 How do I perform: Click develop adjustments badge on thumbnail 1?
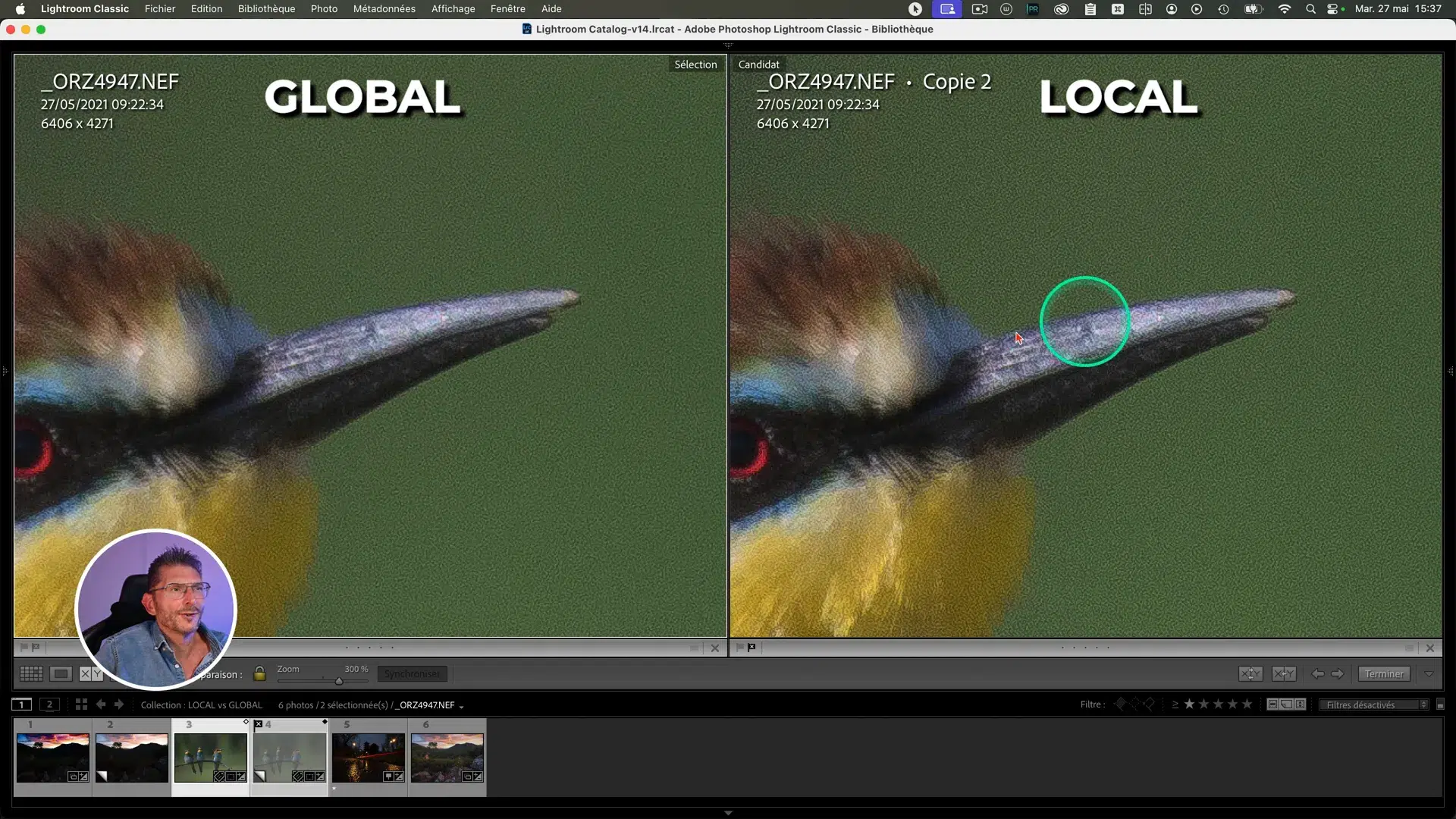(83, 777)
